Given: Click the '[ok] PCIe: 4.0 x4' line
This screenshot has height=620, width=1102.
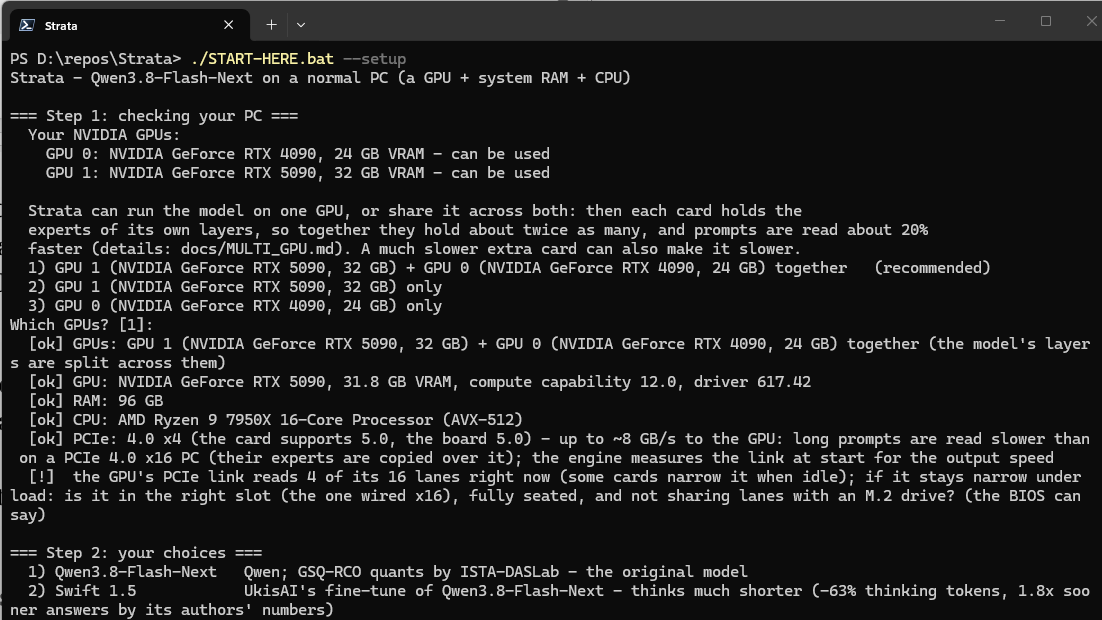Looking at the screenshot, I should click(550, 448).
